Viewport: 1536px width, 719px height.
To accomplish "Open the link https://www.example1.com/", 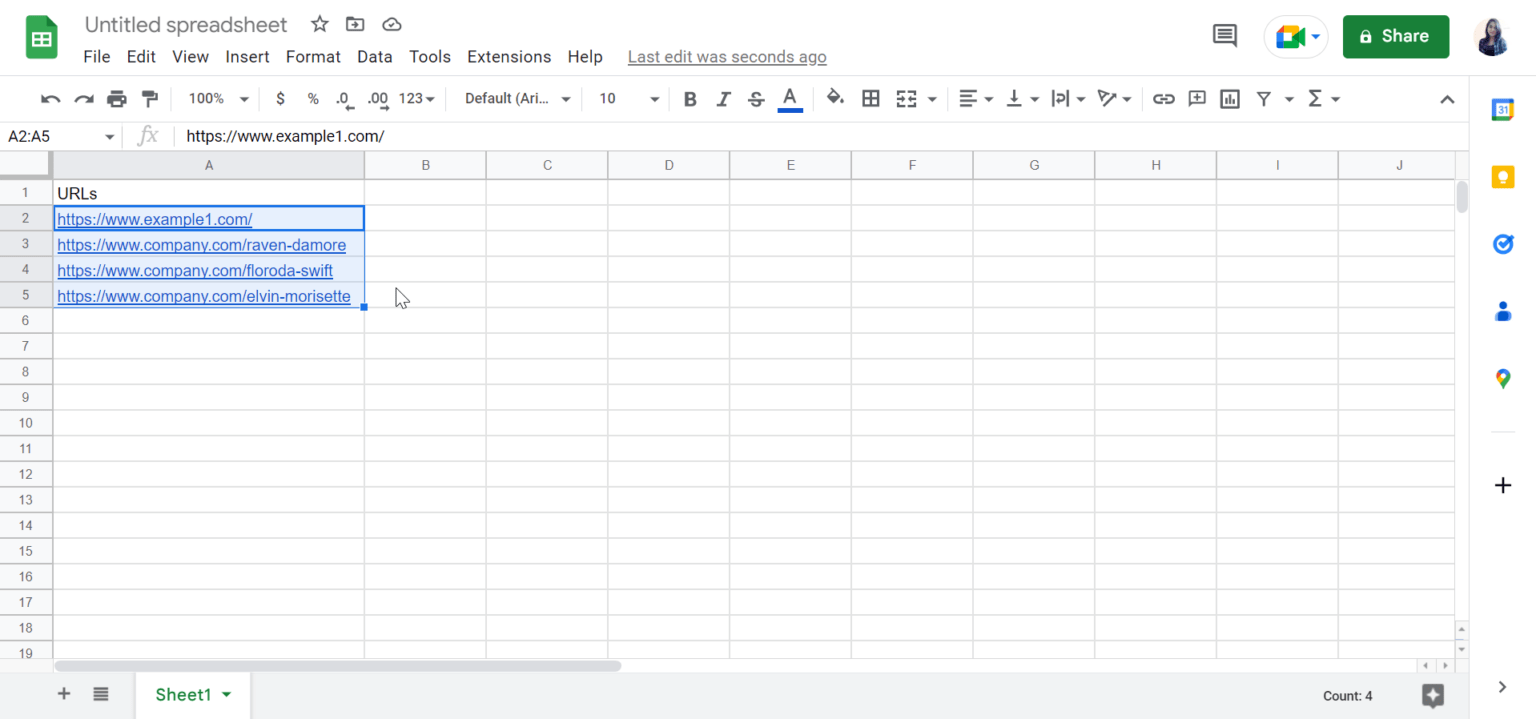I will pos(155,218).
